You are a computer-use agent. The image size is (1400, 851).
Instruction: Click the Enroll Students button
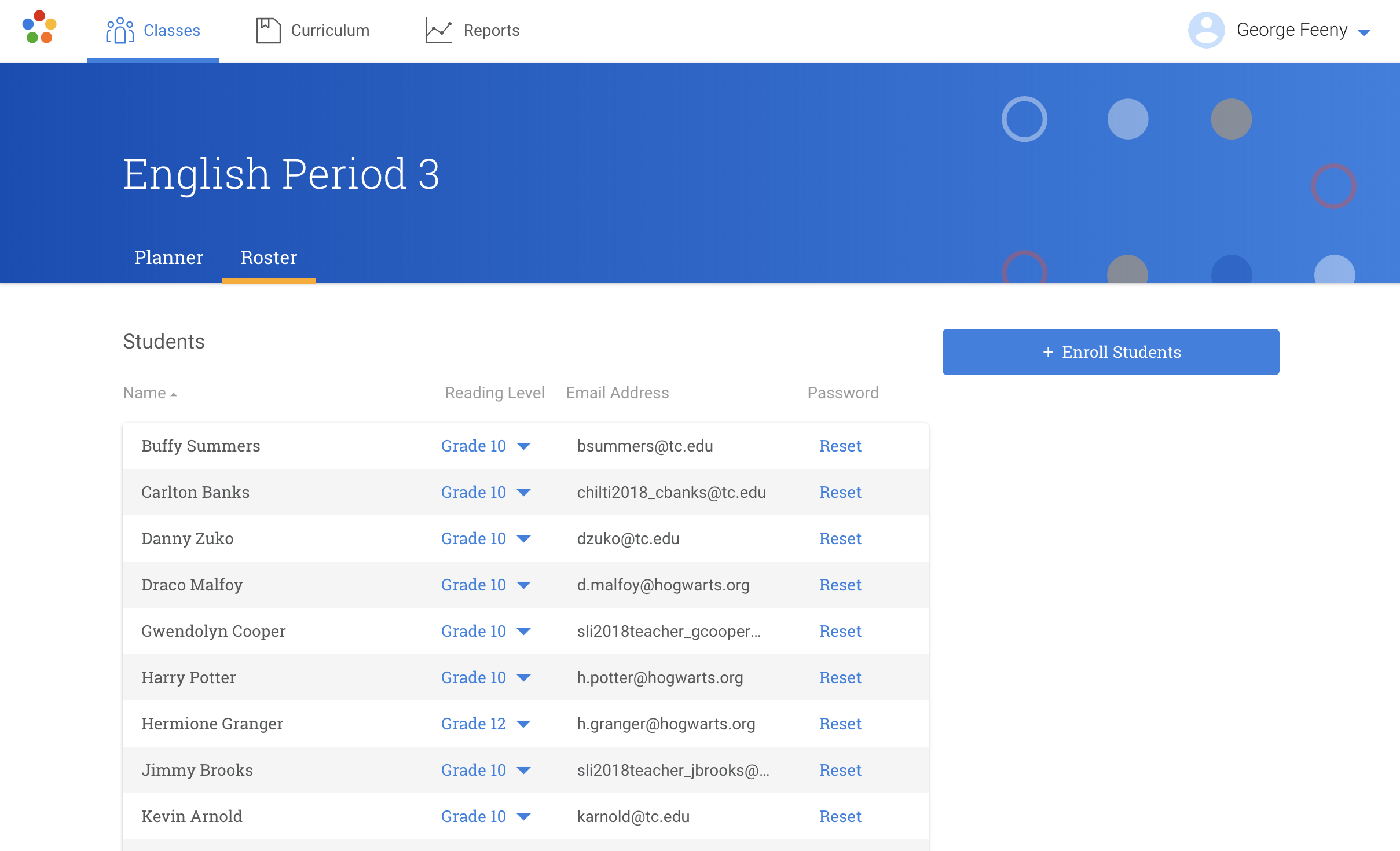tap(1111, 352)
